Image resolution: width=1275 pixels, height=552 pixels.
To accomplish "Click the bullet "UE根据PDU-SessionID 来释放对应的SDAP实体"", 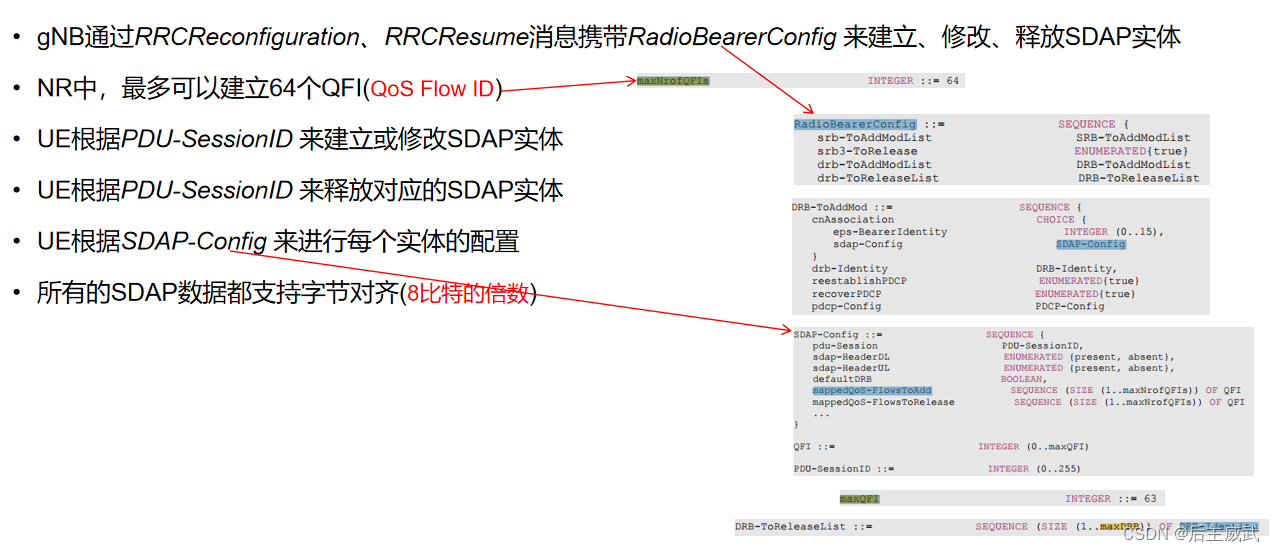I will coord(300,190).
